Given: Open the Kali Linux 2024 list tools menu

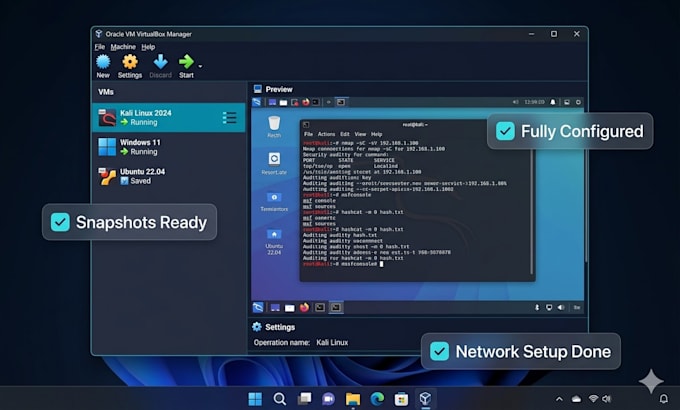Looking at the screenshot, I should (229, 118).
